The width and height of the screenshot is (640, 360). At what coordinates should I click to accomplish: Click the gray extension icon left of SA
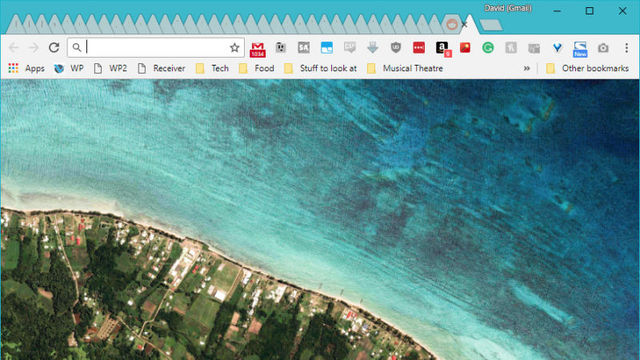pyautogui.click(x=280, y=47)
